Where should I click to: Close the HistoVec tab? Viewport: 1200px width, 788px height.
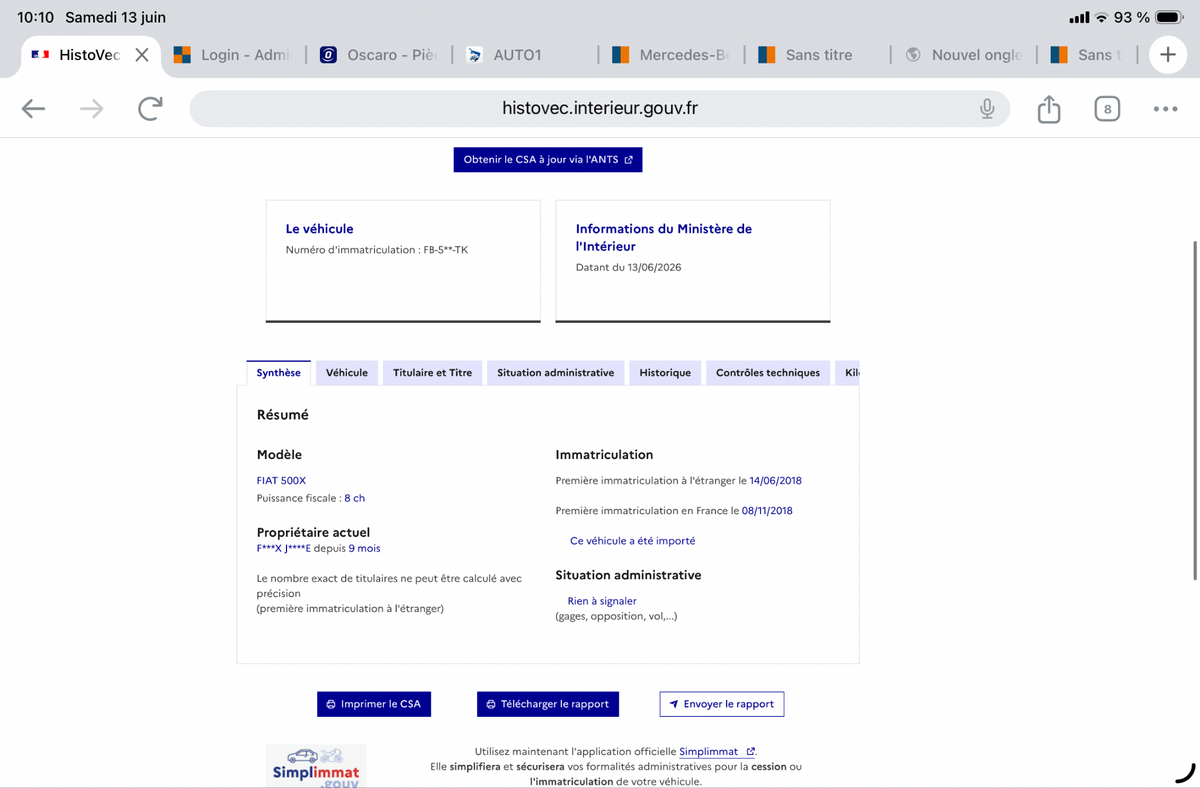pos(142,55)
